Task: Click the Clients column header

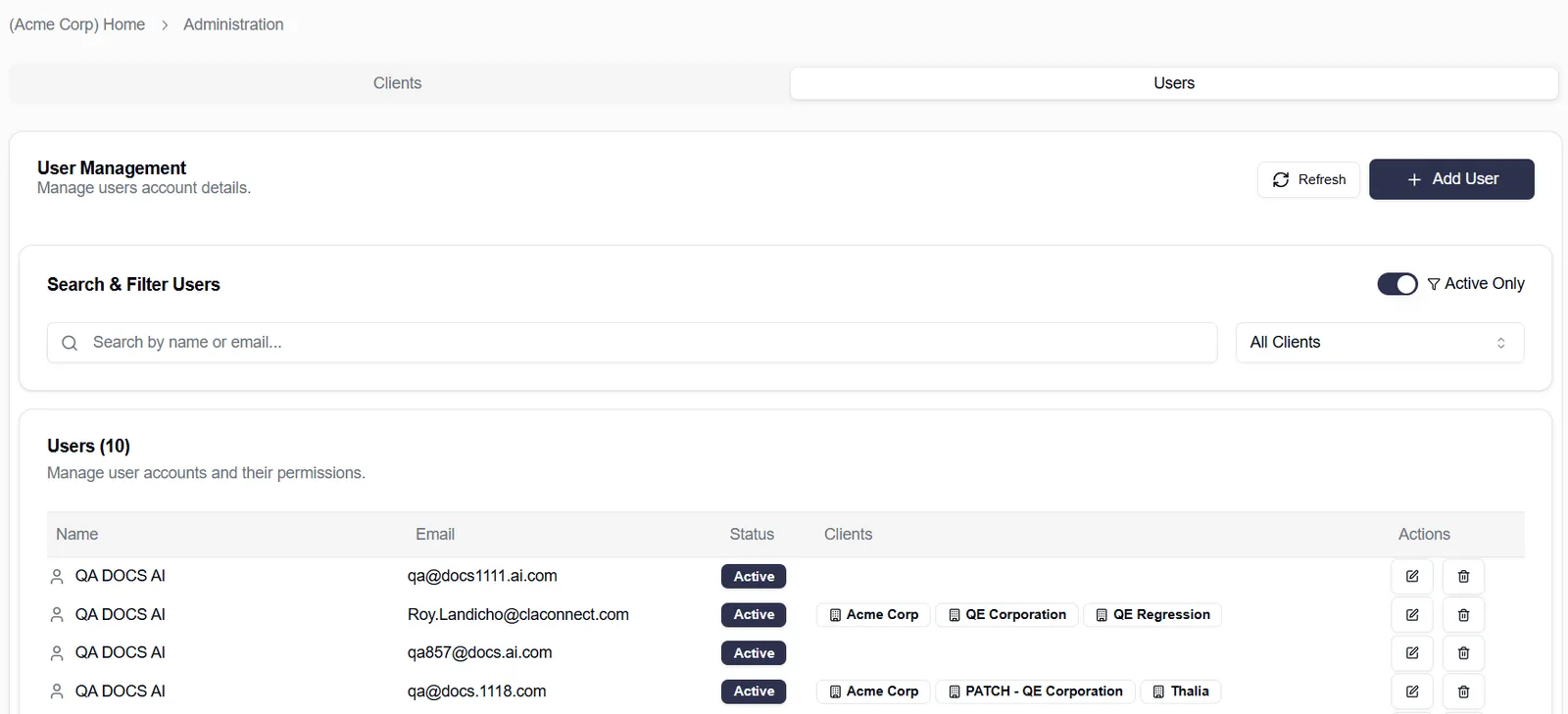Action: click(x=848, y=535)
